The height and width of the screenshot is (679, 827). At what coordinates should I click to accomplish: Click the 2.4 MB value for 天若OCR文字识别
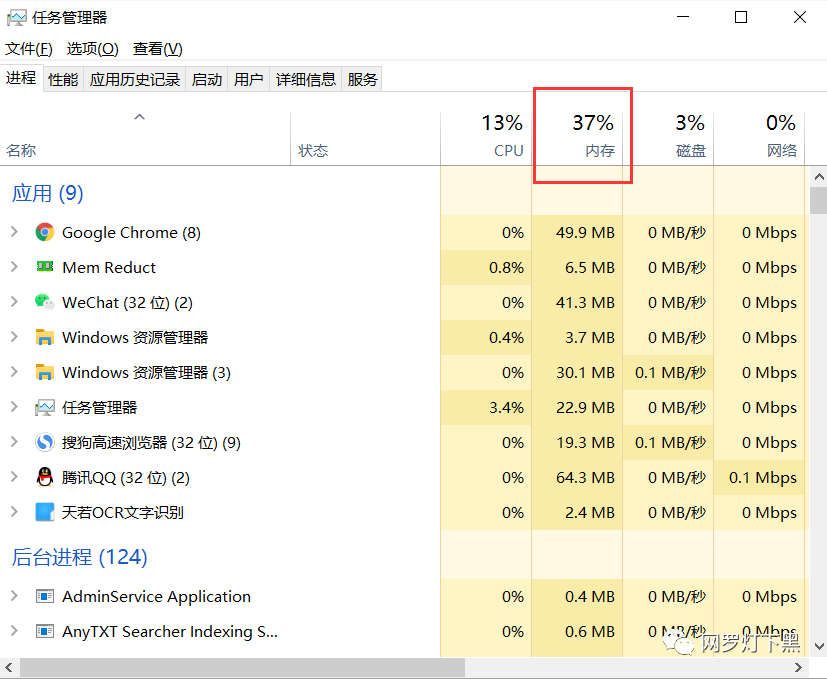pos(590,512)
